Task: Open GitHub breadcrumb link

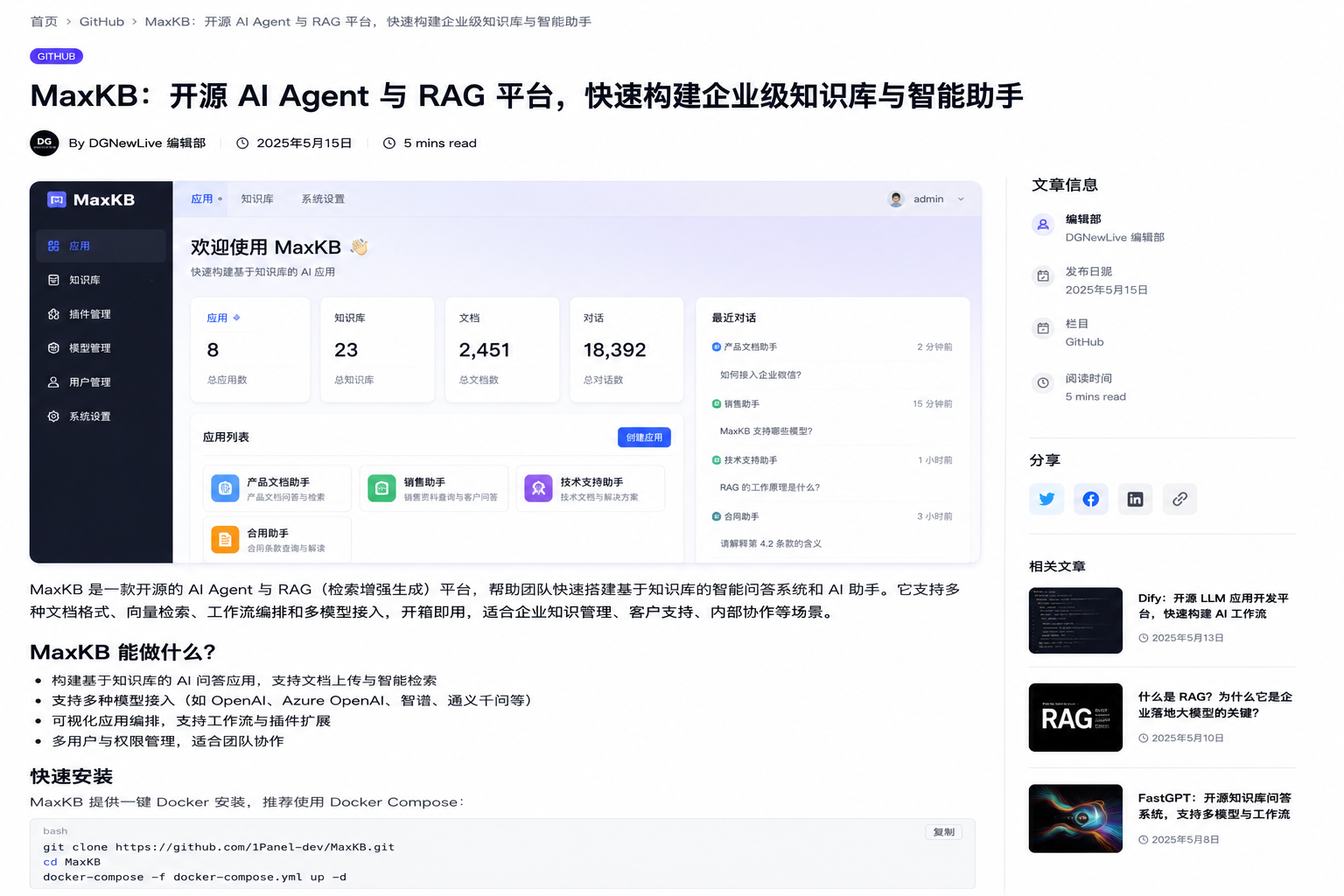Action: [x=101, y=22]
